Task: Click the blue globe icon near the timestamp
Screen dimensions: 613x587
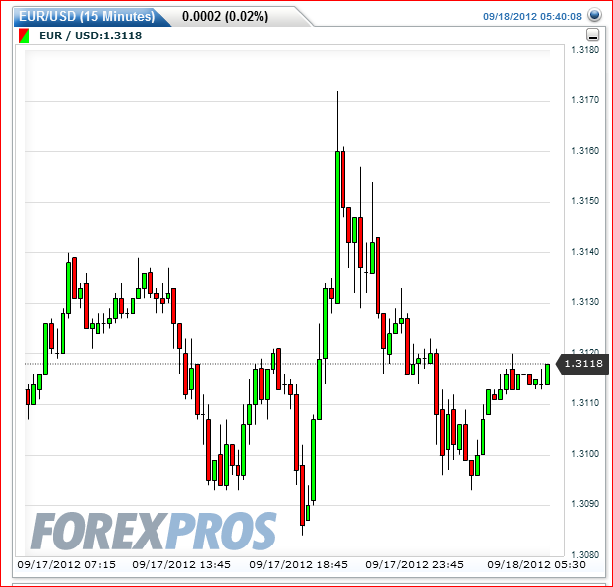Action: pos(595,15)
